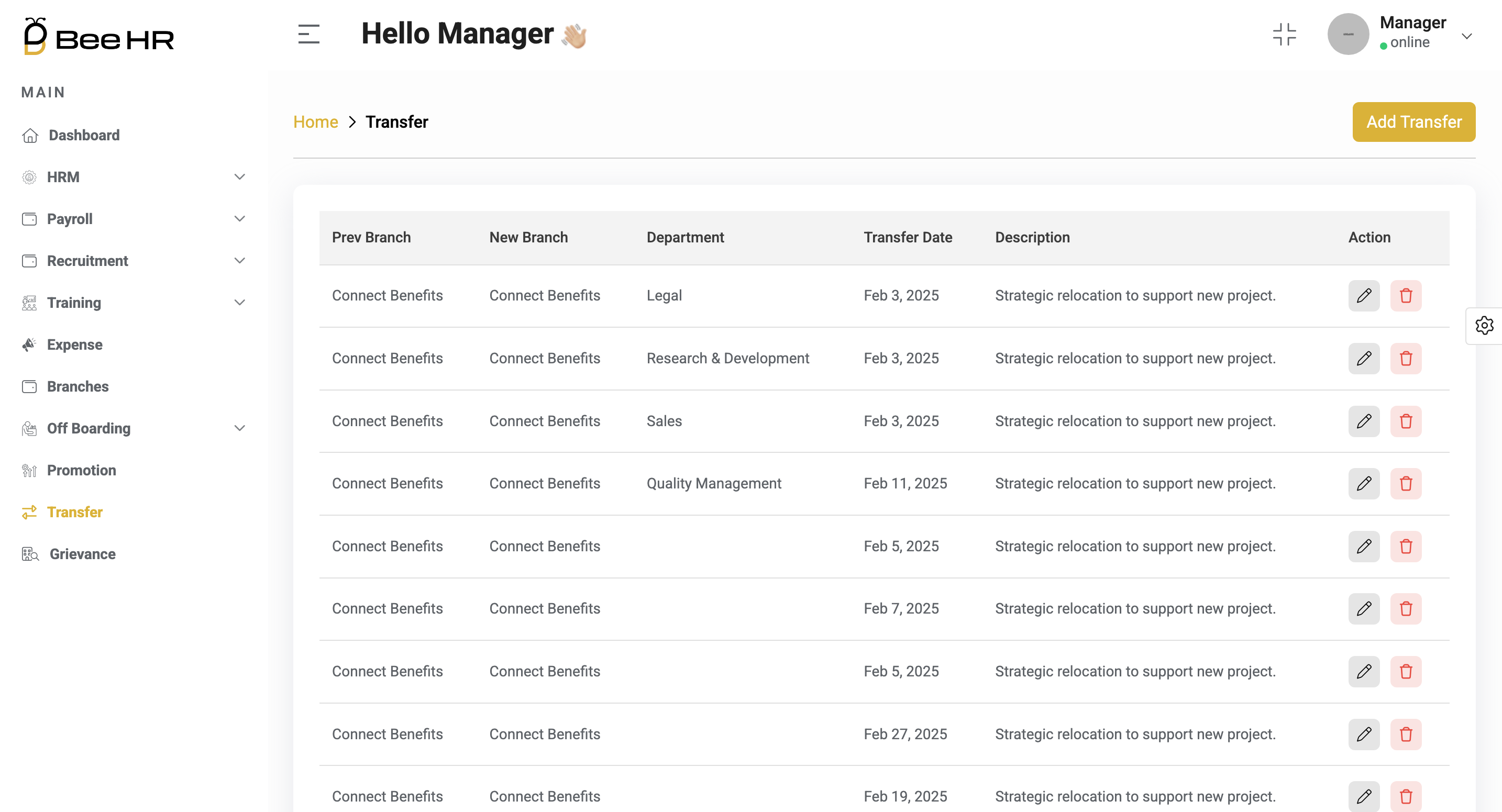Select Transfer in the sidebar menu
The height and width of the screenshot is (812, 1502).
76,512
